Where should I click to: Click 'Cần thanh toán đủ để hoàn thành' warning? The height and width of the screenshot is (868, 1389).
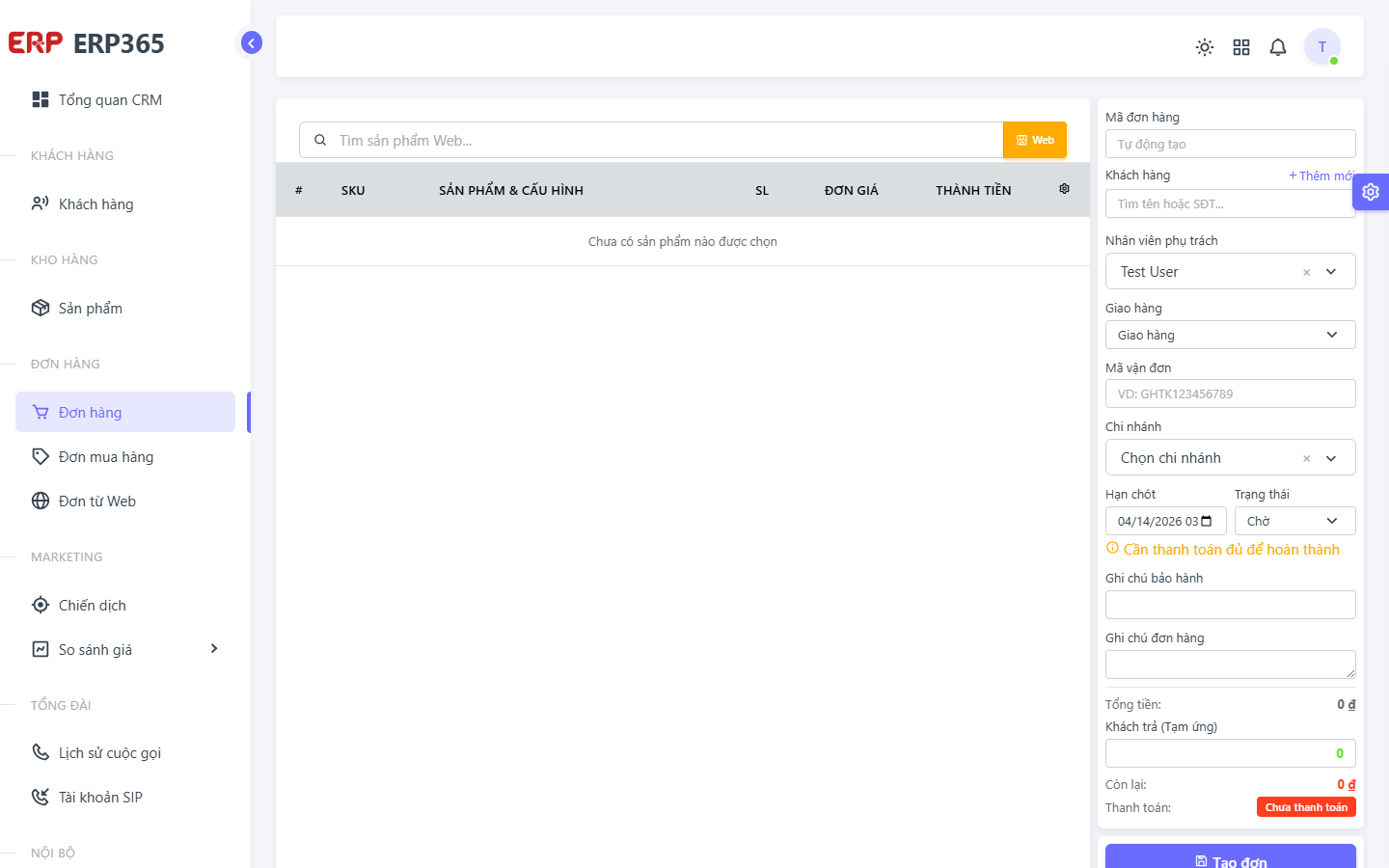click(x=1223, y=549)
